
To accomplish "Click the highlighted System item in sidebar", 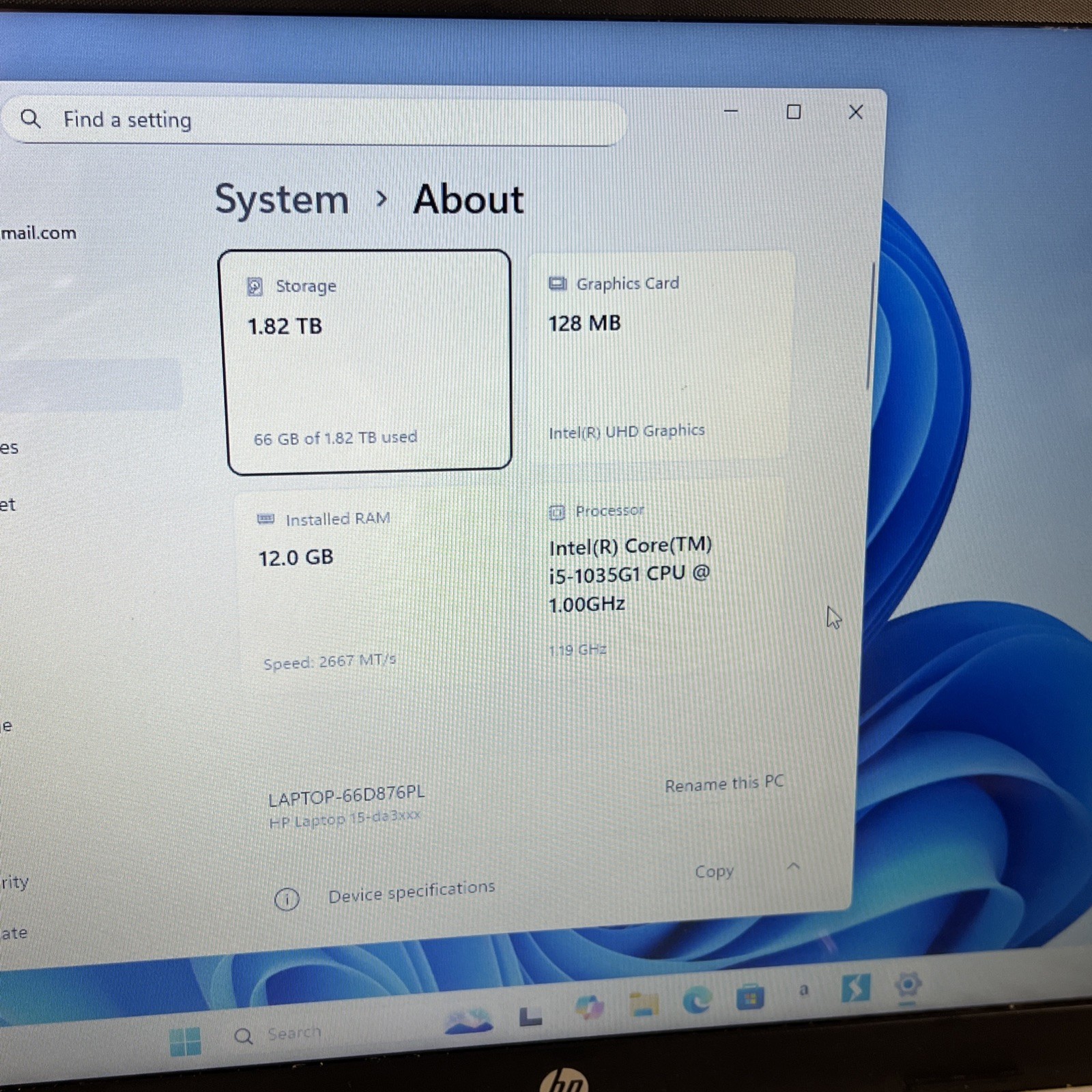I will coord(90,384).
